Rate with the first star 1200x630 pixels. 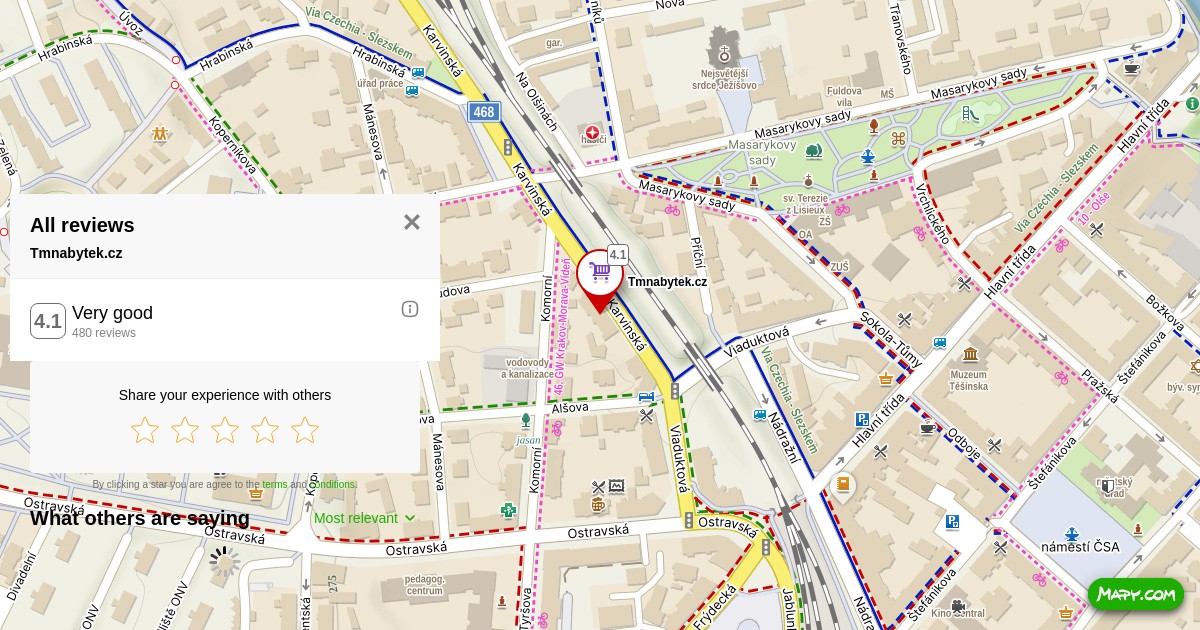pyautogui.click(x=145, y=430)
